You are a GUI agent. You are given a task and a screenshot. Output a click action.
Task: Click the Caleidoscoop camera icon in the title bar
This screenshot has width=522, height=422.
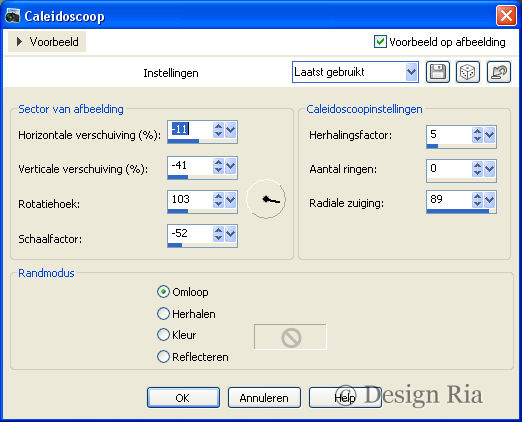click(x=13, y=16)
